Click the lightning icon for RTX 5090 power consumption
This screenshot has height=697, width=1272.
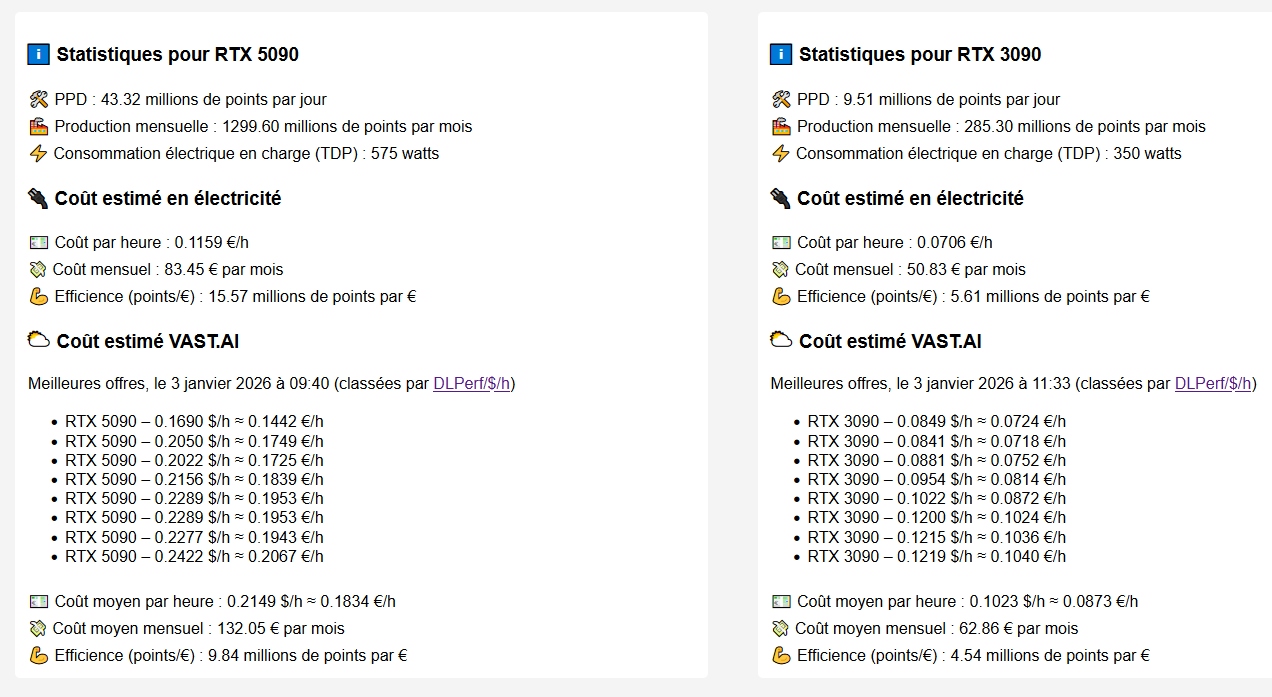coord(38,153)
